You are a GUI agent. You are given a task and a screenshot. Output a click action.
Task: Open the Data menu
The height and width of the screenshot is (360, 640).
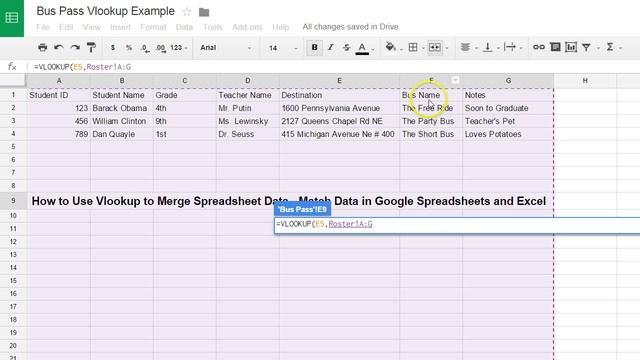coord(184,27)
